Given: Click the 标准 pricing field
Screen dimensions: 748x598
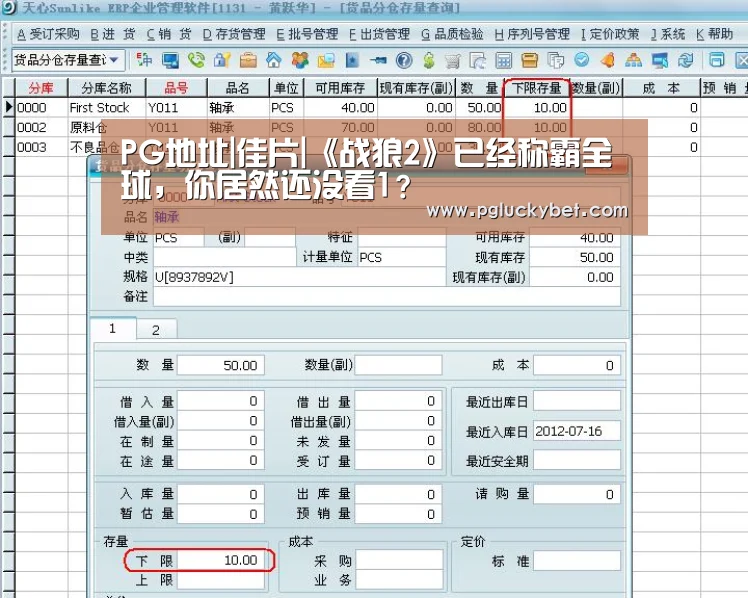Looking at the screenshot, I should click(x=576, y=560).
